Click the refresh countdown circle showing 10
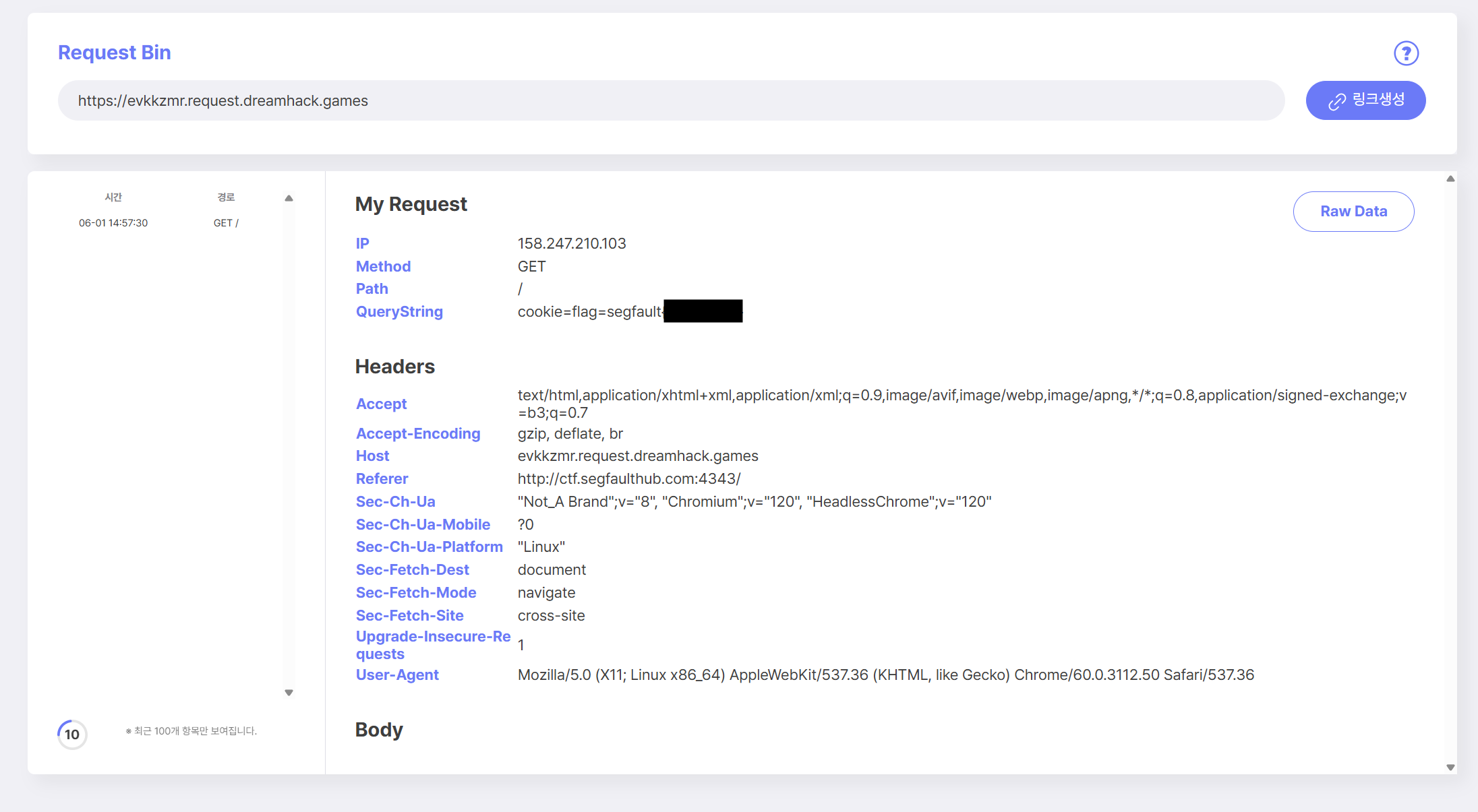The width and height of the screenshot is (1478, 812). (72, 735)
